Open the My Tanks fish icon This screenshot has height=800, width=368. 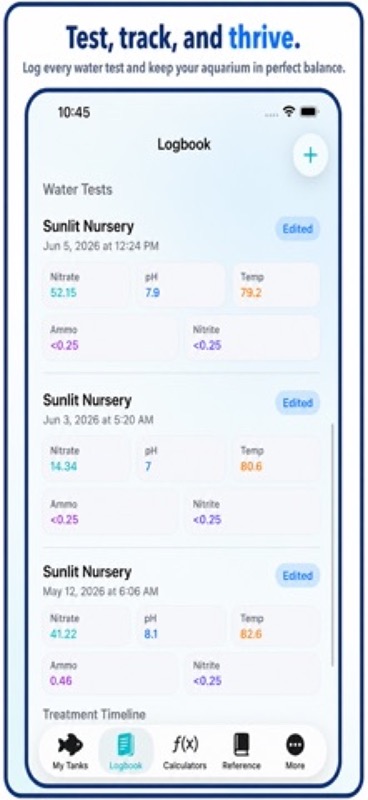[70, 745]
